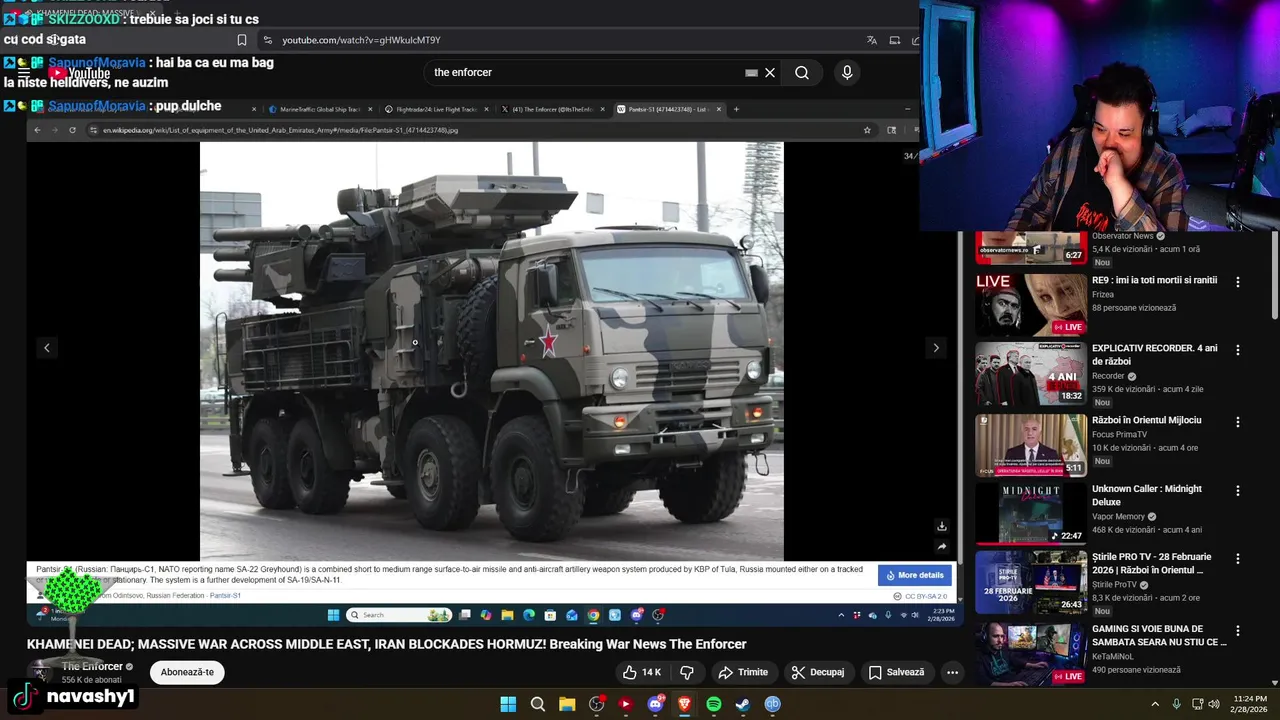The image size is (1280, 720).
Task: Open Știrile PRO TV 28 Februarie video
Action: tap(1151, 563)
